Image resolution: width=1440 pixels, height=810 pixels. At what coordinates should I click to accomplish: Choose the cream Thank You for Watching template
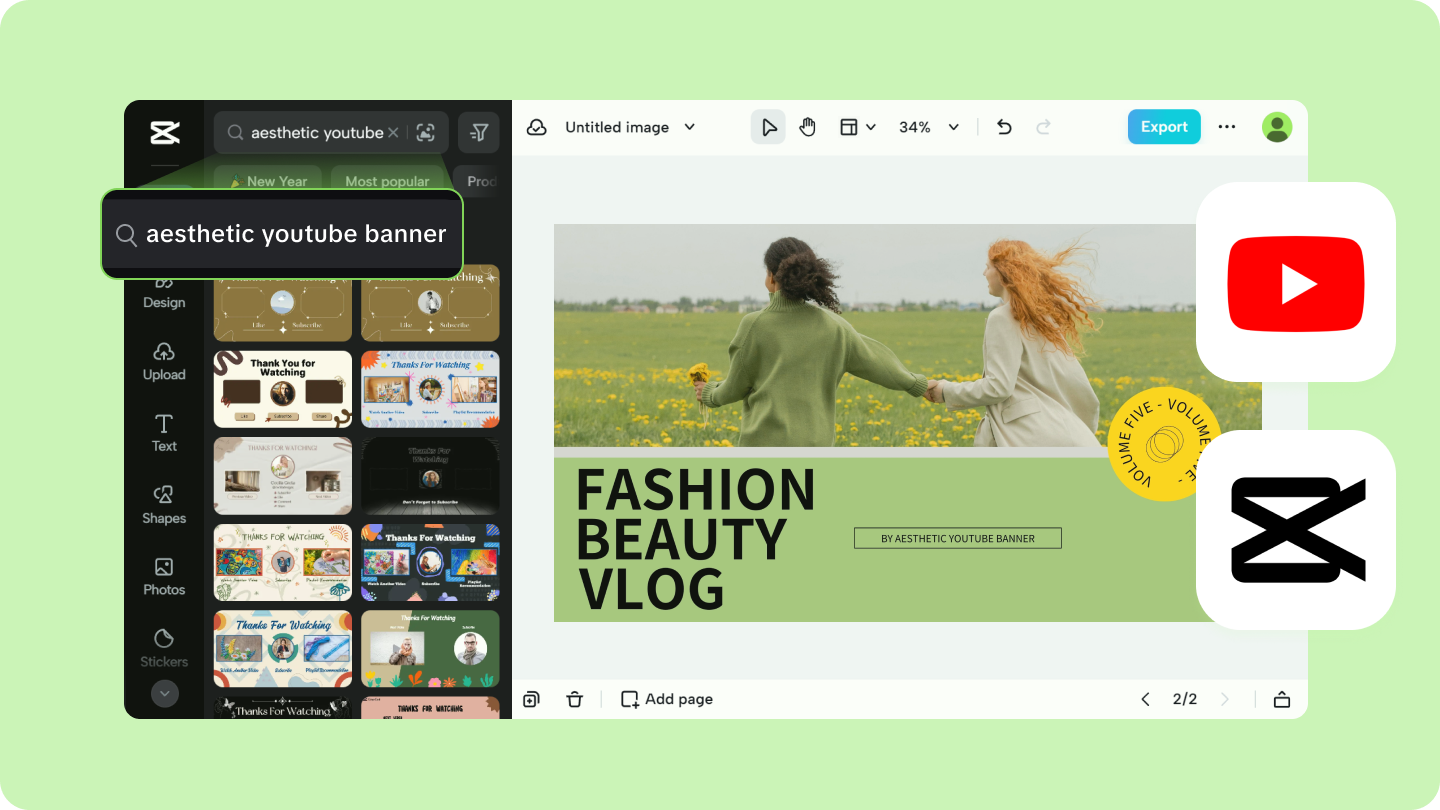[283, 389]
